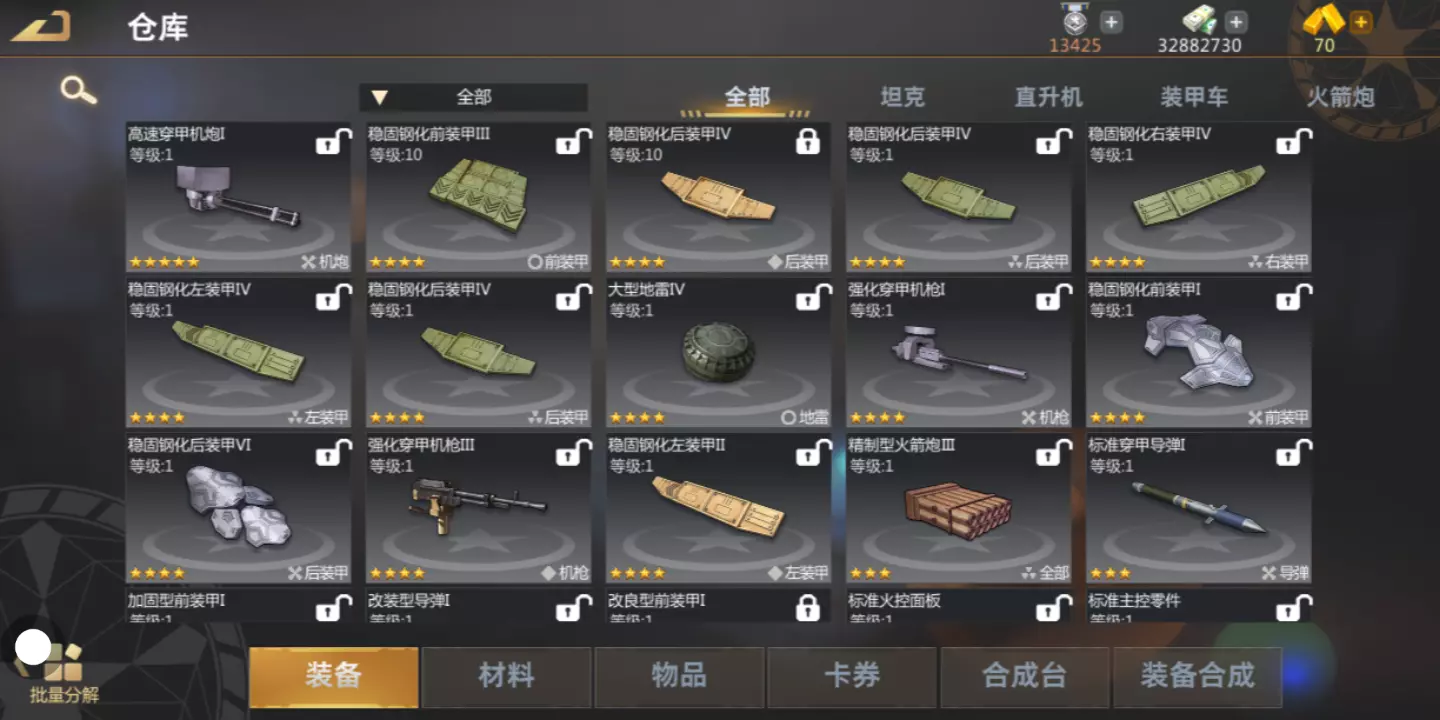Toggle lock on 高速穿甲机炮I

tap(333, 143)
